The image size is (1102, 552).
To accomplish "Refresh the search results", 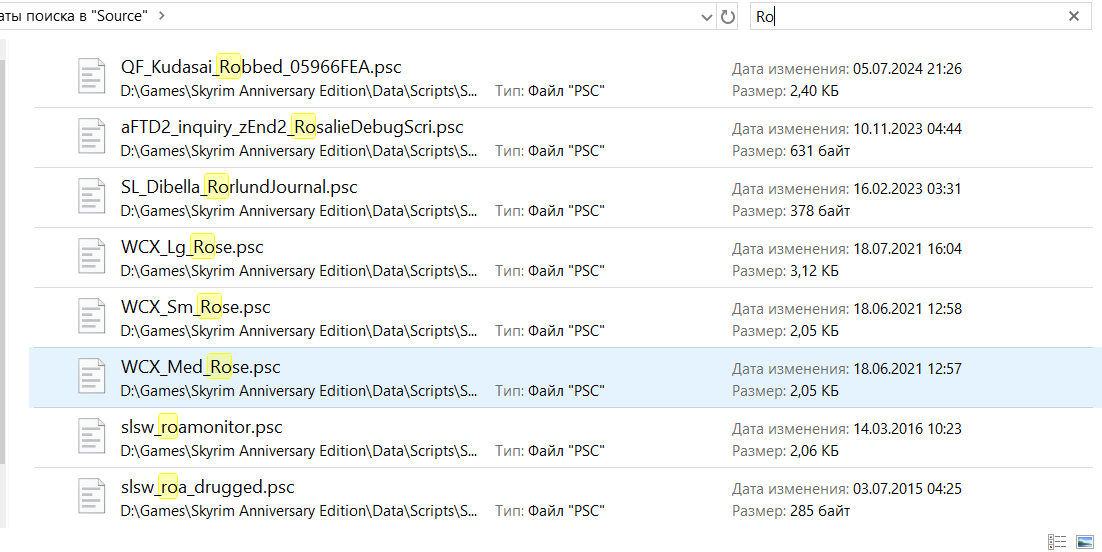I will (727, 17).
